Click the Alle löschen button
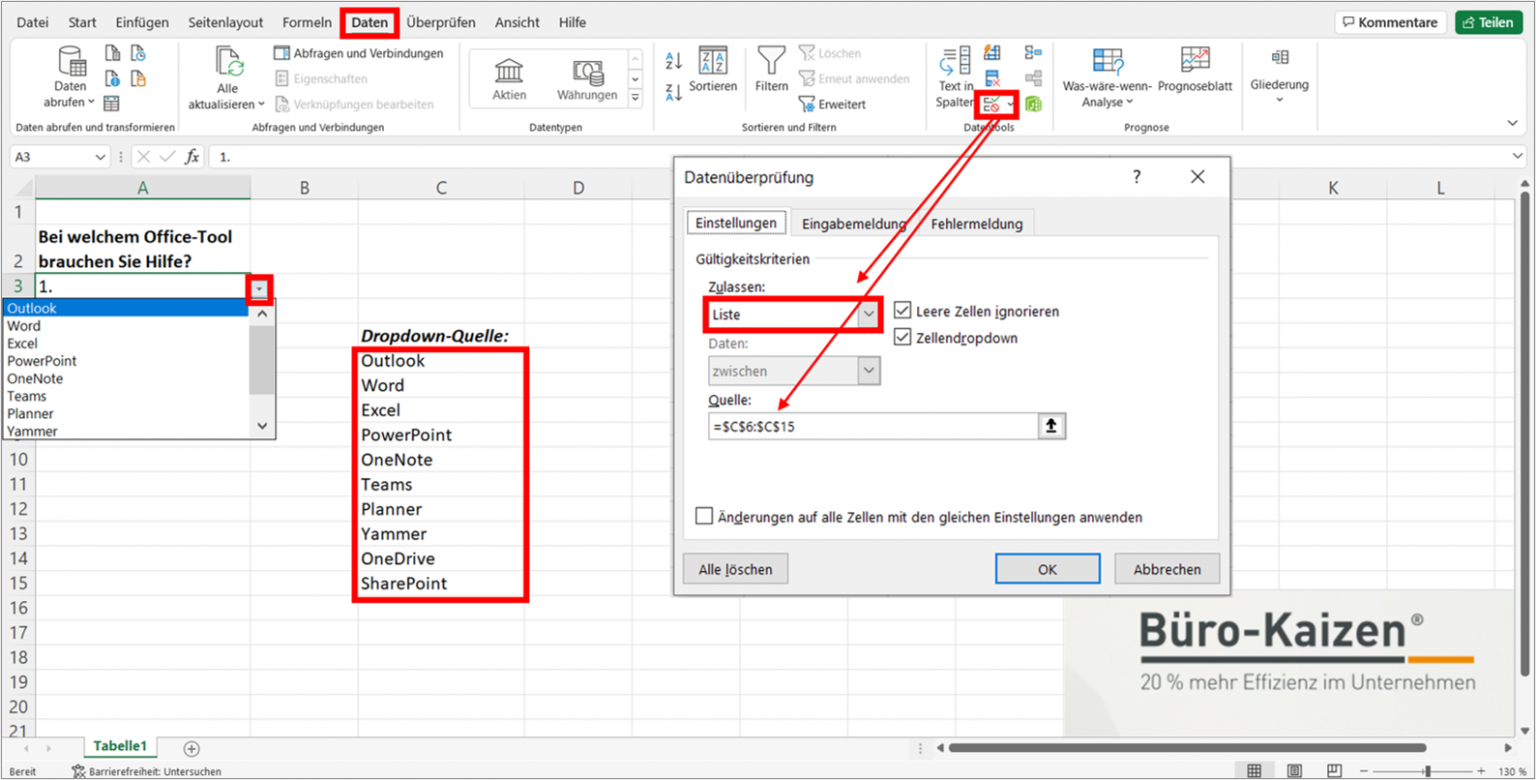Image resolution: width=1536 pixels, height=780 pixels. (x=736, y=568)
